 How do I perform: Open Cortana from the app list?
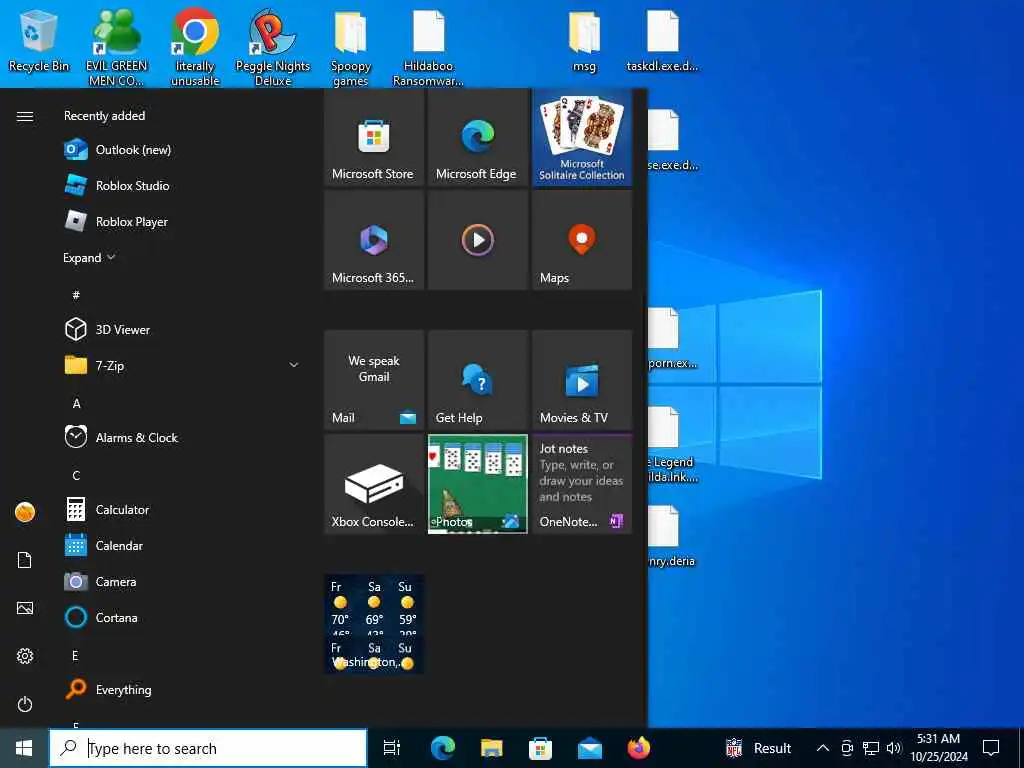coord(183,618)
